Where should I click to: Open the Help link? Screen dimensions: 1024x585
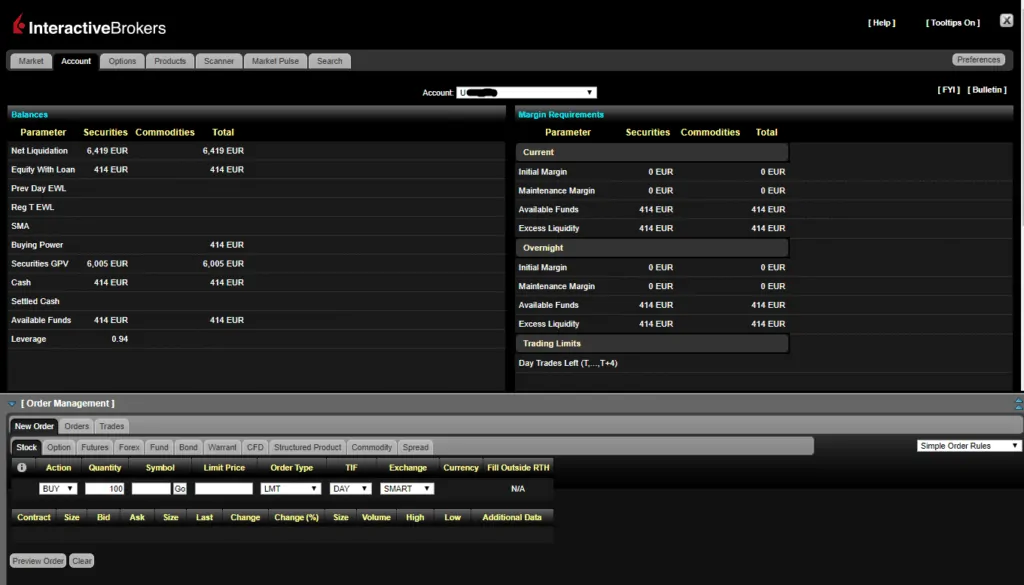882,23
